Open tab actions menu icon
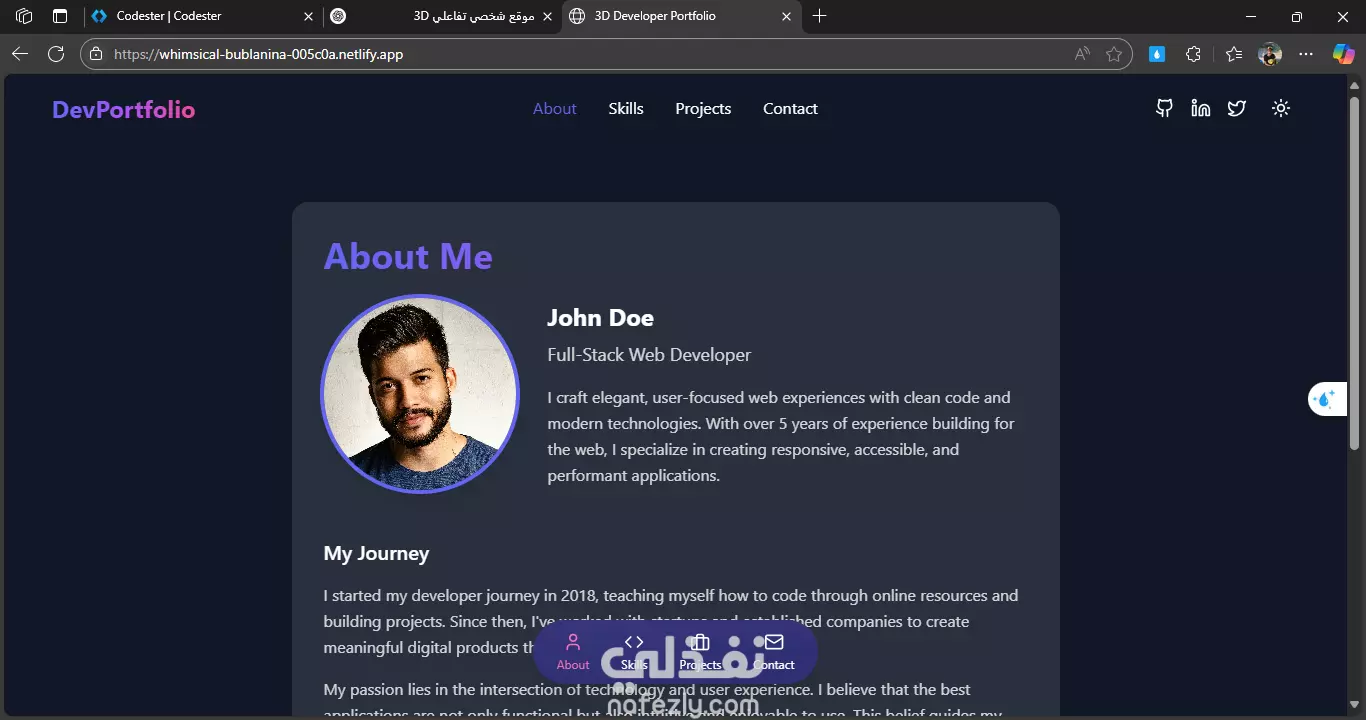 60,16
